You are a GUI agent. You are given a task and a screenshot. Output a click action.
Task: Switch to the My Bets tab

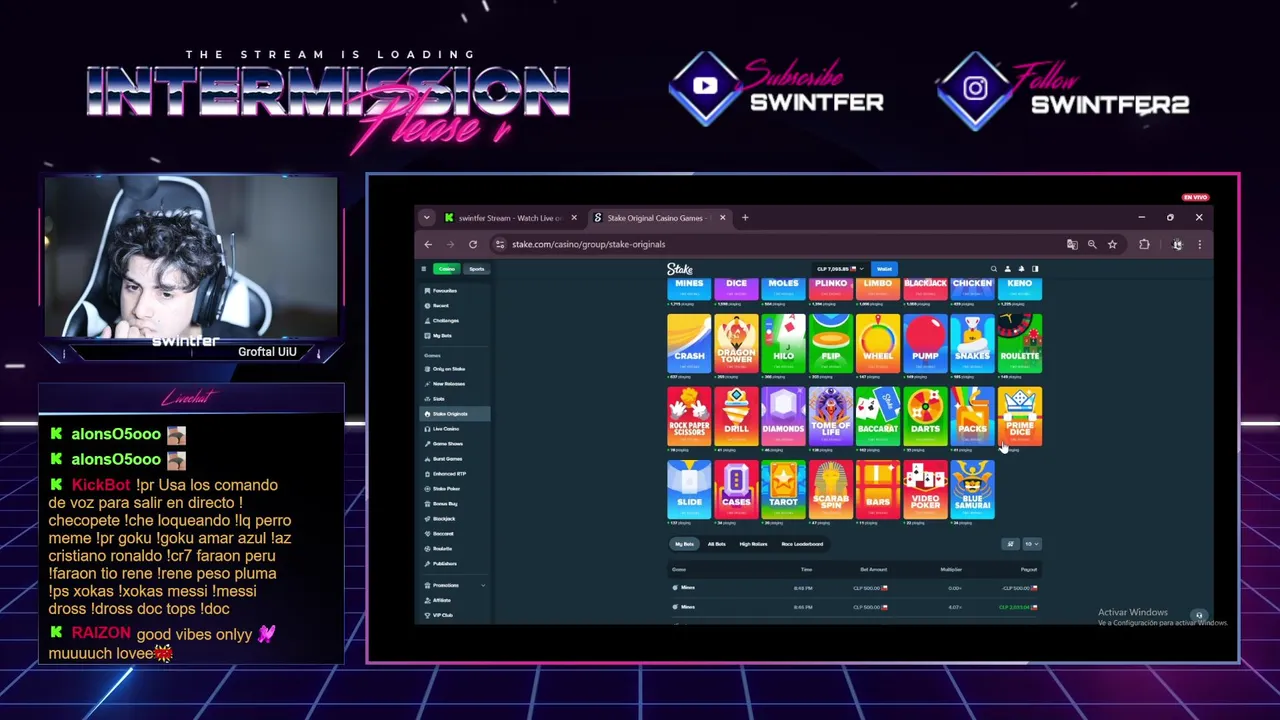pos(684,544)
